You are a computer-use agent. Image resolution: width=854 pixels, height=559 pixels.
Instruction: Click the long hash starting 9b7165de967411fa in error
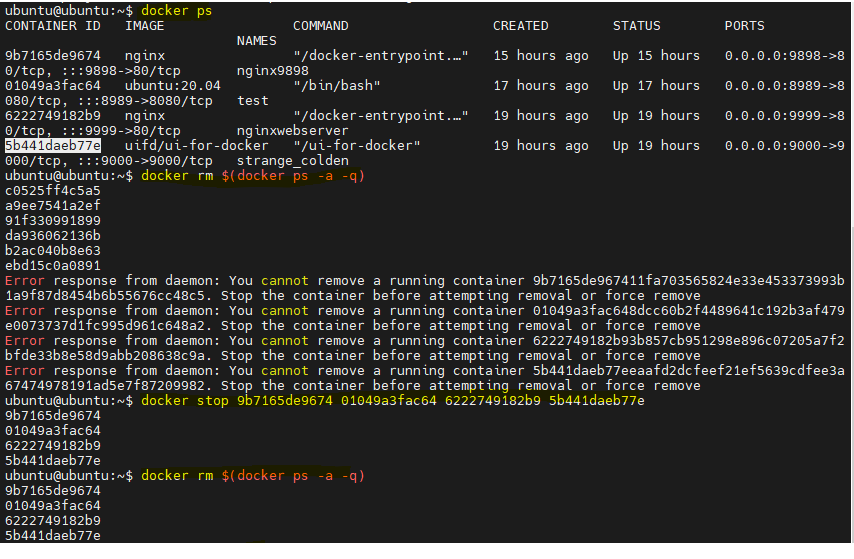click(688, 281)
